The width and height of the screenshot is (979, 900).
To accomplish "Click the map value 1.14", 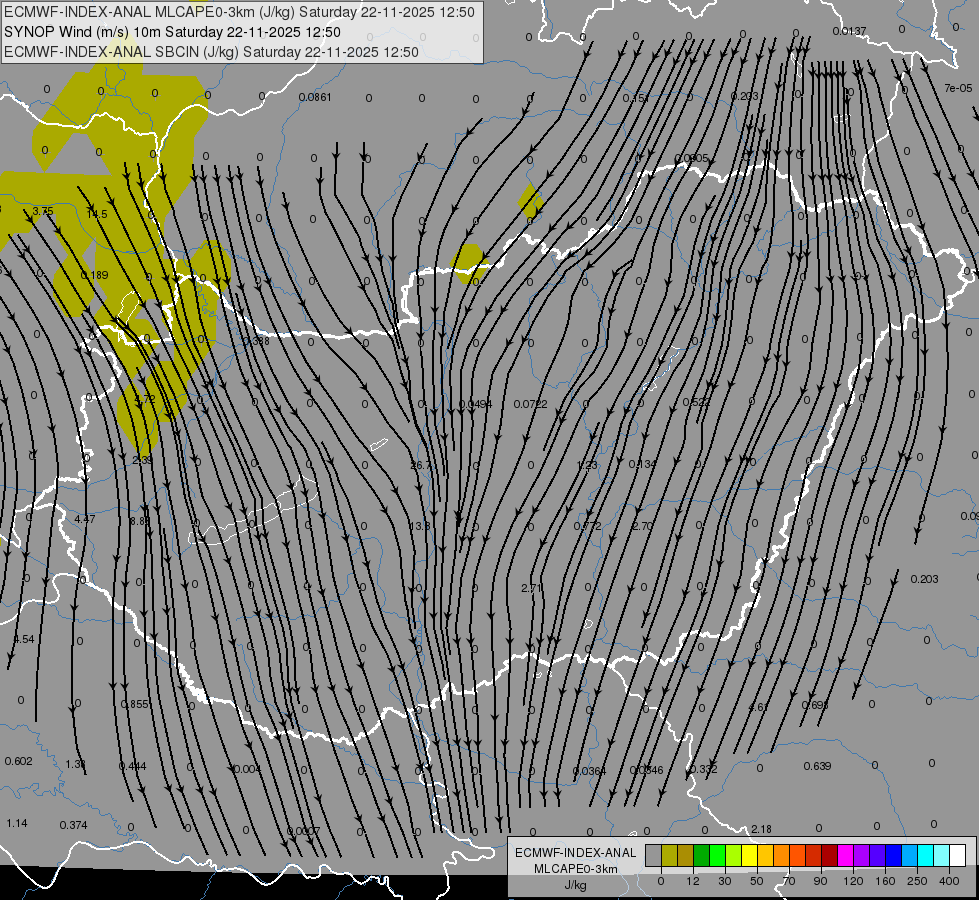I will (x=17, y=823).
